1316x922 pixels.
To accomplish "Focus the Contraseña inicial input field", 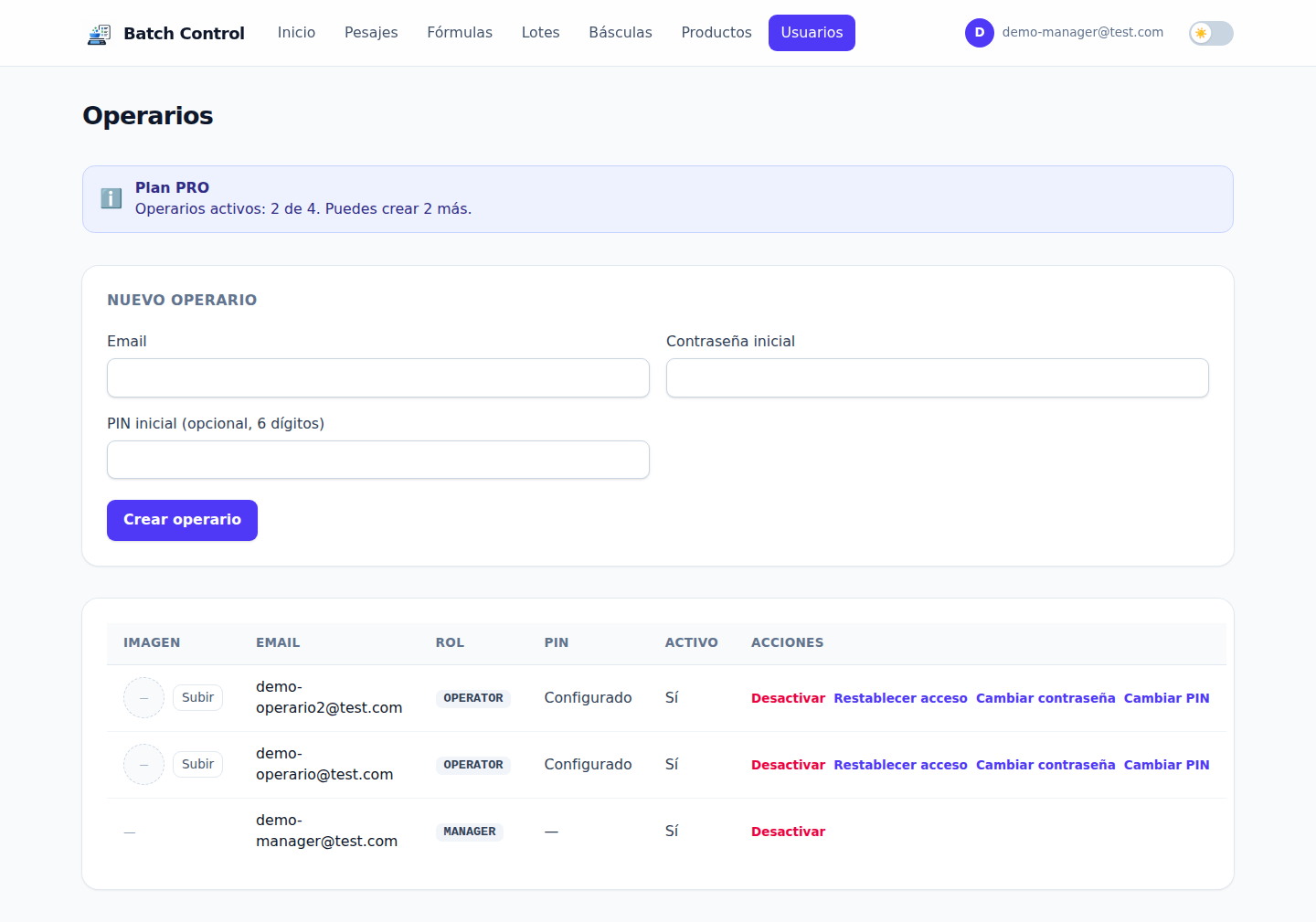I will pos(938,378).
